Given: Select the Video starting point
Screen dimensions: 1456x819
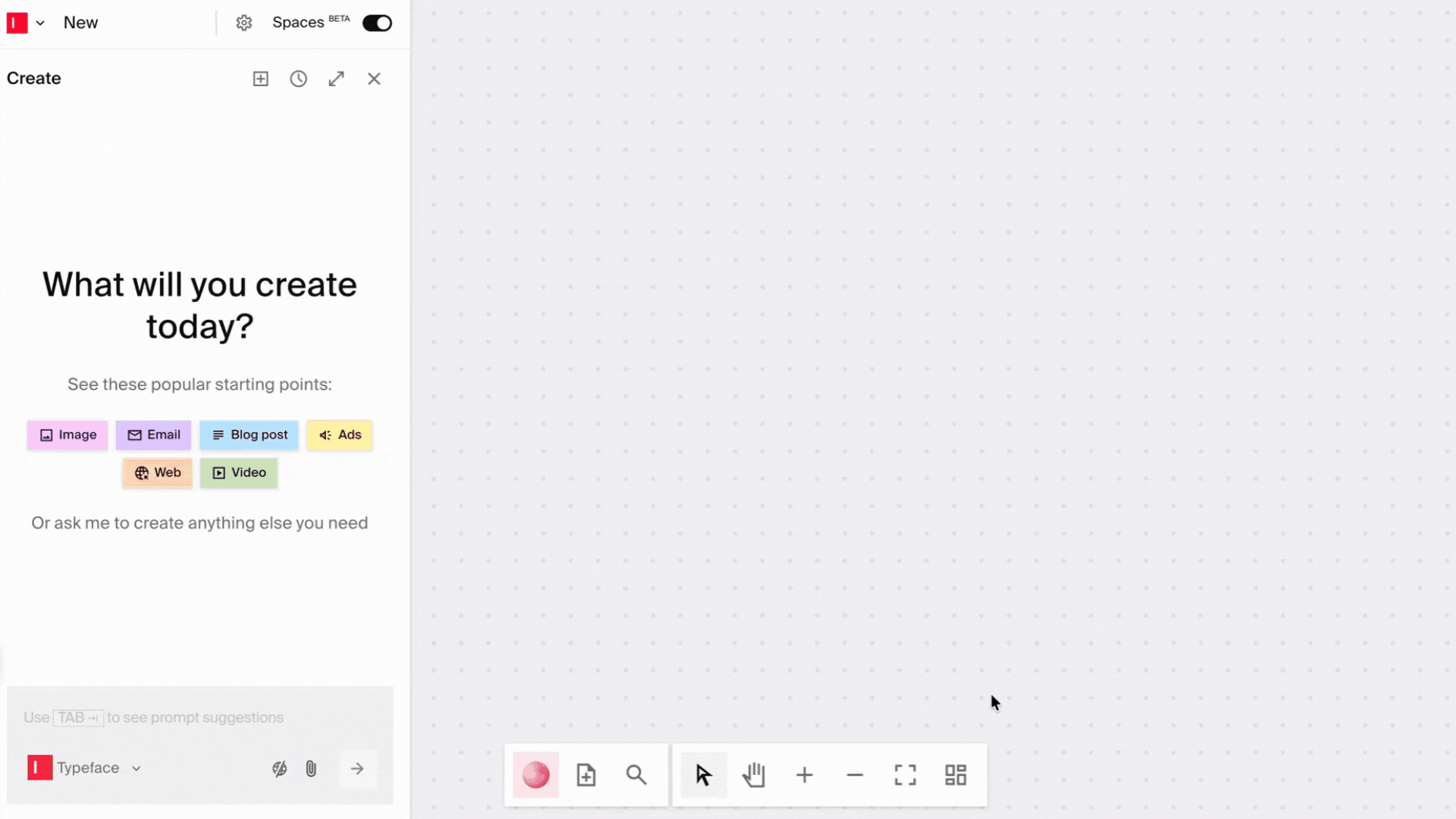Looking at the screenshot, I should (238, 472).
